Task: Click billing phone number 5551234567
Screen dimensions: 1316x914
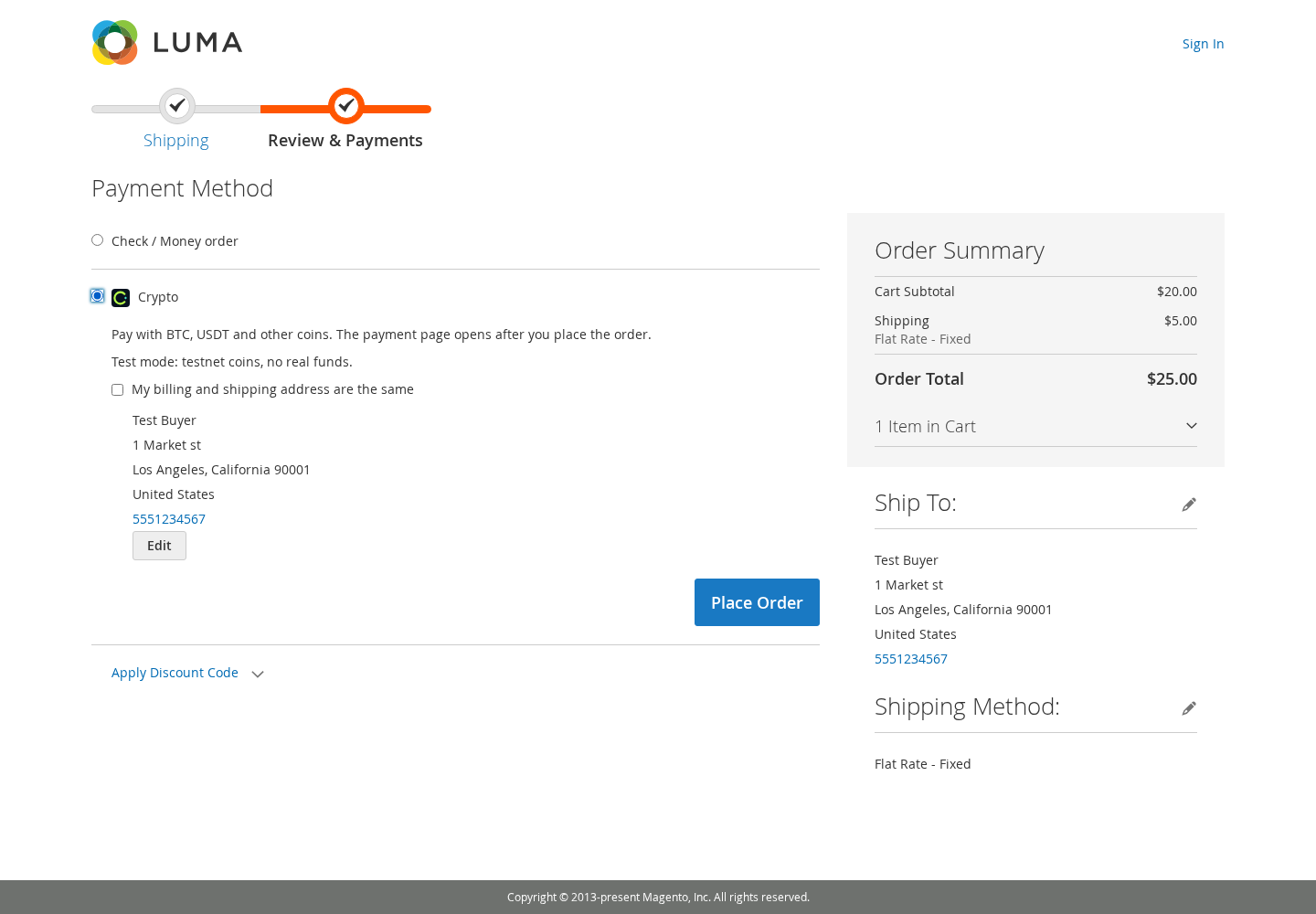Action: tap(169, 519)
